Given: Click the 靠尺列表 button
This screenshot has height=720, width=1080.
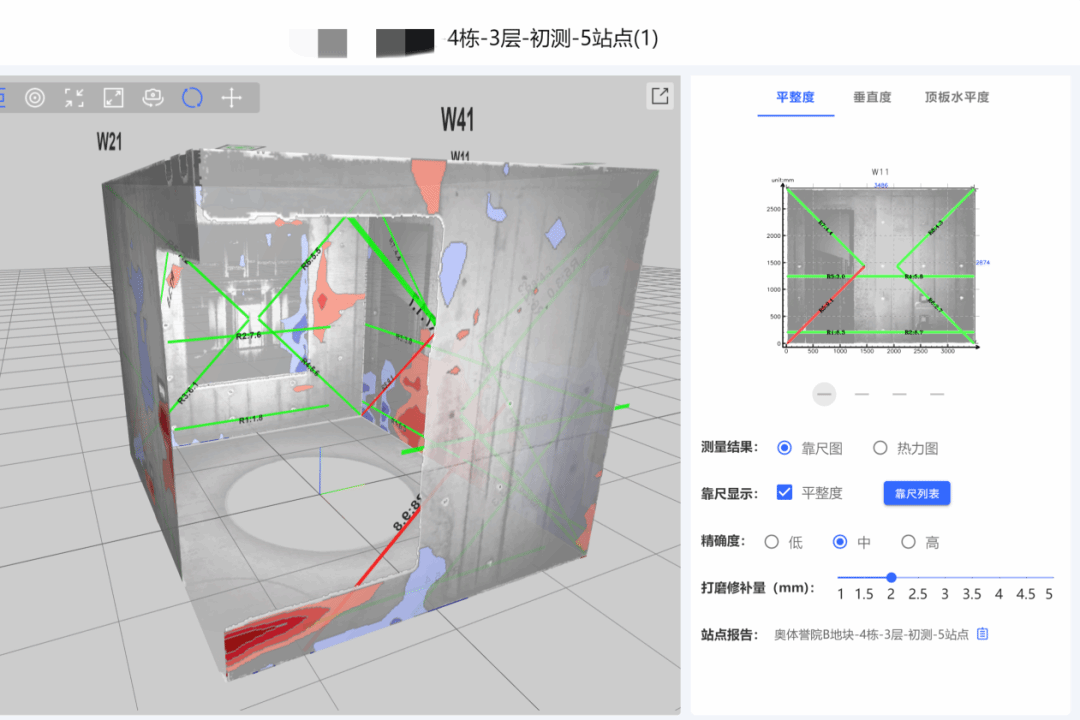Looking at the screenshot, I should coord(916,493).
